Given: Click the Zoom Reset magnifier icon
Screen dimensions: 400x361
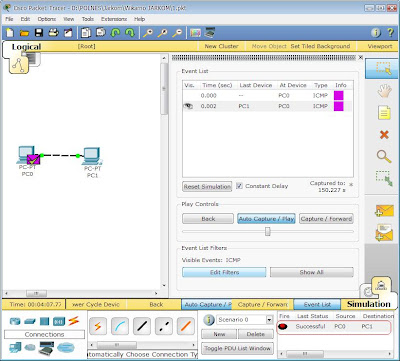Looking at the screenshot, I should (x=162, y=33).
